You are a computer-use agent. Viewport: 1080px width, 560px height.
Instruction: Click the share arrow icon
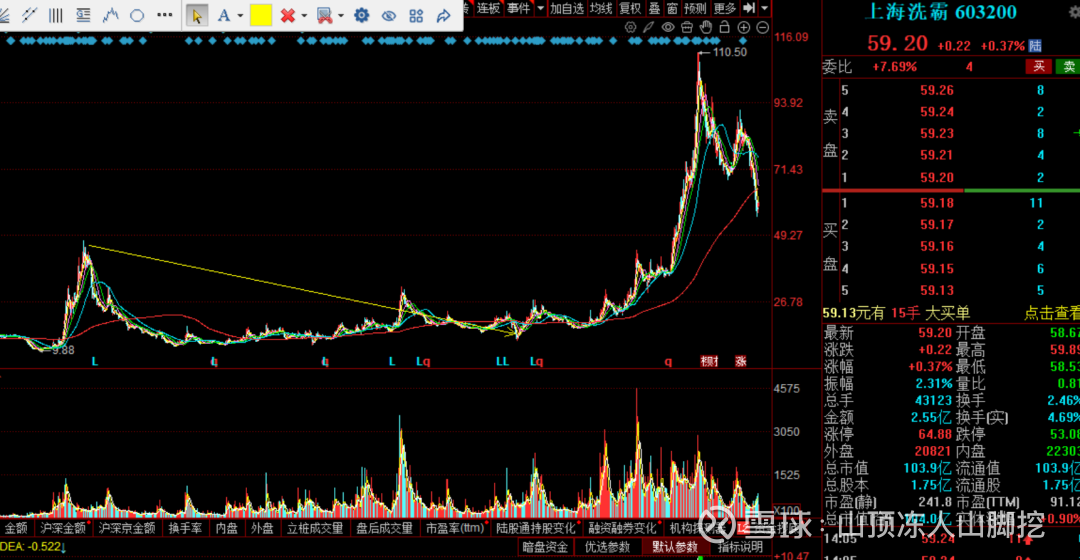444,15
